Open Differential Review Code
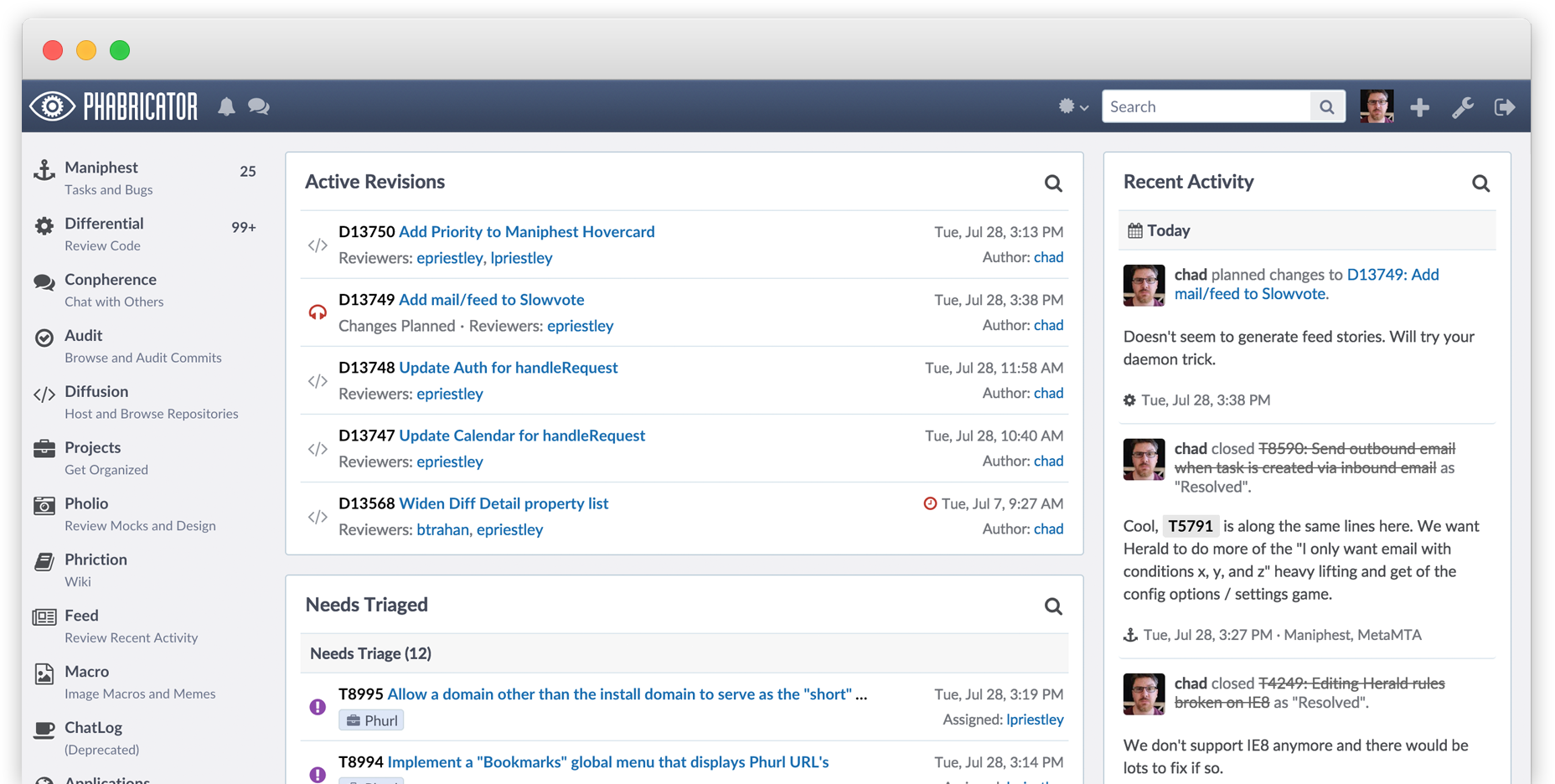The height and width of the screenshot is (784, 1555). [145, 234]
